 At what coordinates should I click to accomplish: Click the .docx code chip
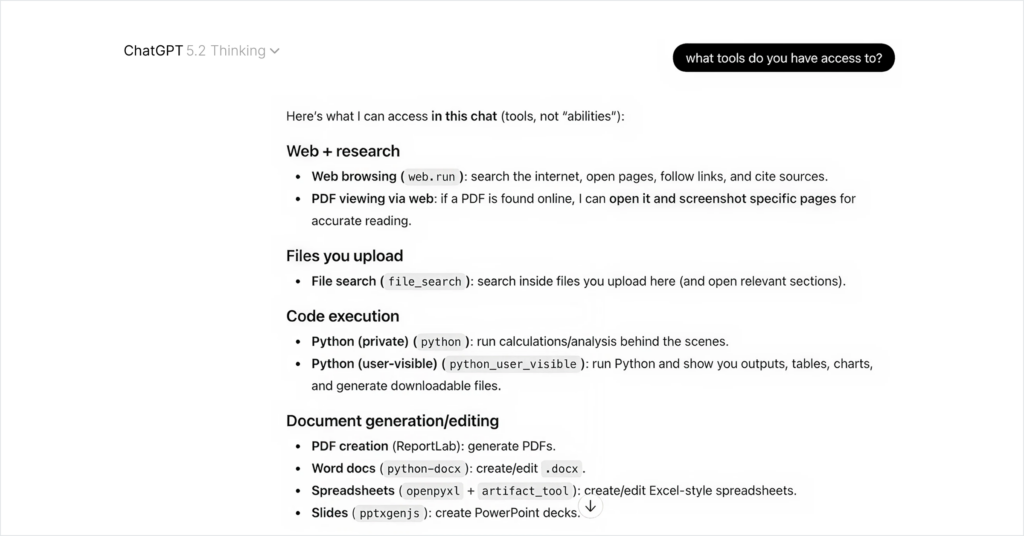click(x=561, y=469)
